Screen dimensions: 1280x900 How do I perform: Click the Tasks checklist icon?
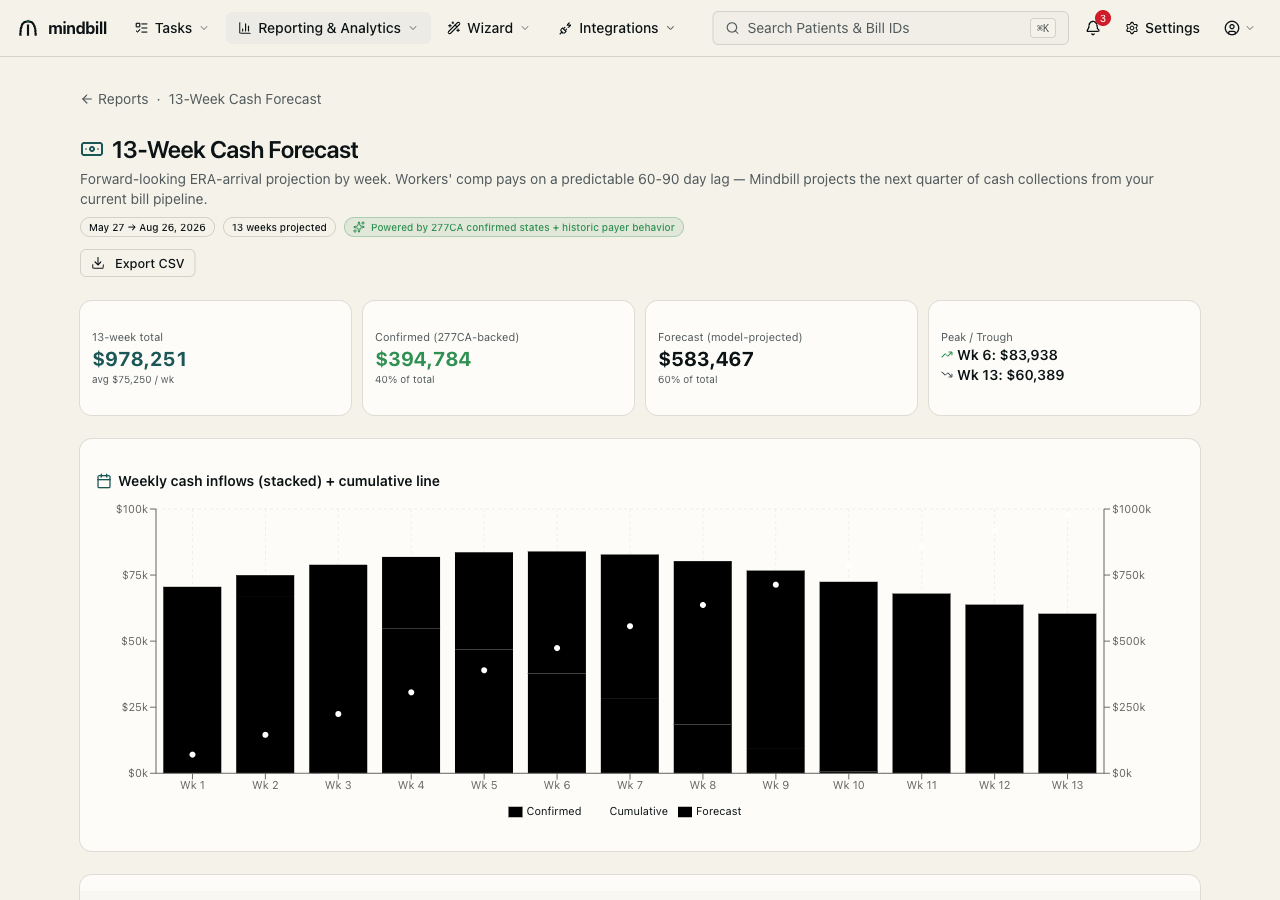pos(141,28)
